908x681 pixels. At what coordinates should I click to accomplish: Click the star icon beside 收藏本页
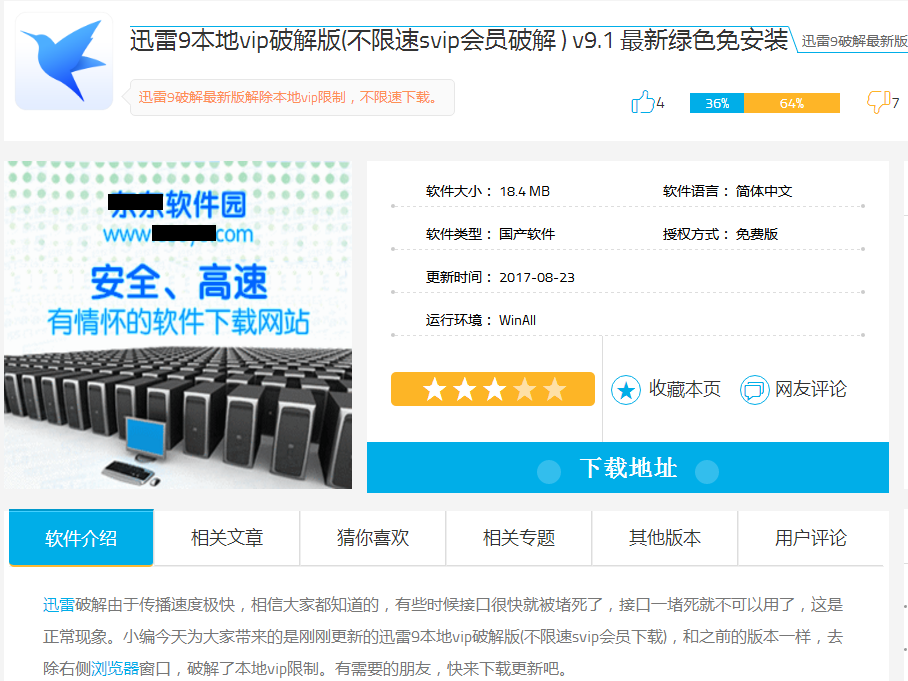(x=625, y=390)
